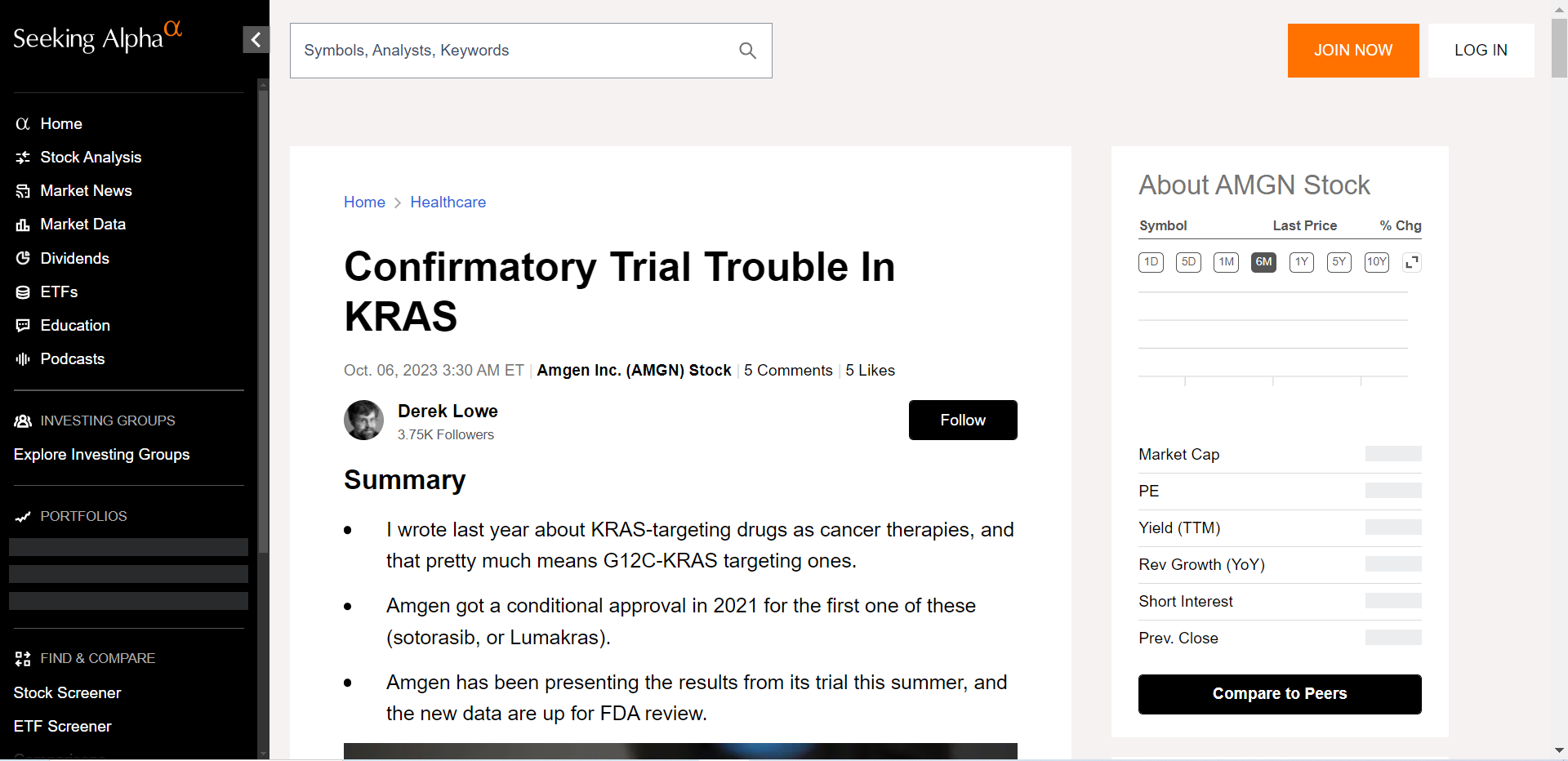Select the 1M chart range

point(1226,262)
